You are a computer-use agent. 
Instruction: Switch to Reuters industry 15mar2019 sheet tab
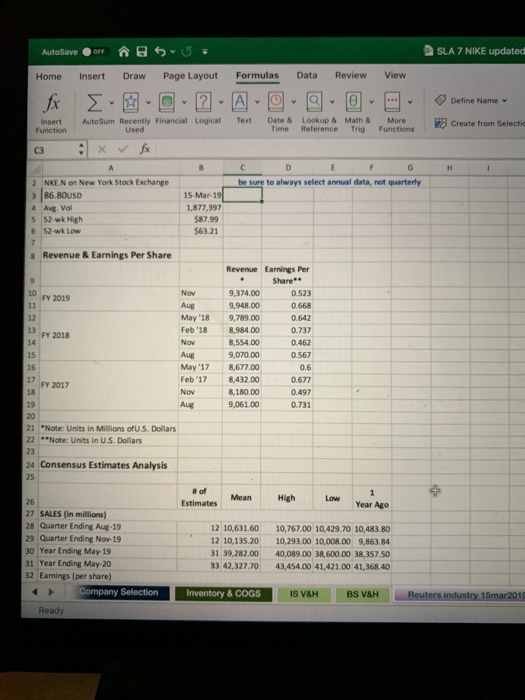460,595
